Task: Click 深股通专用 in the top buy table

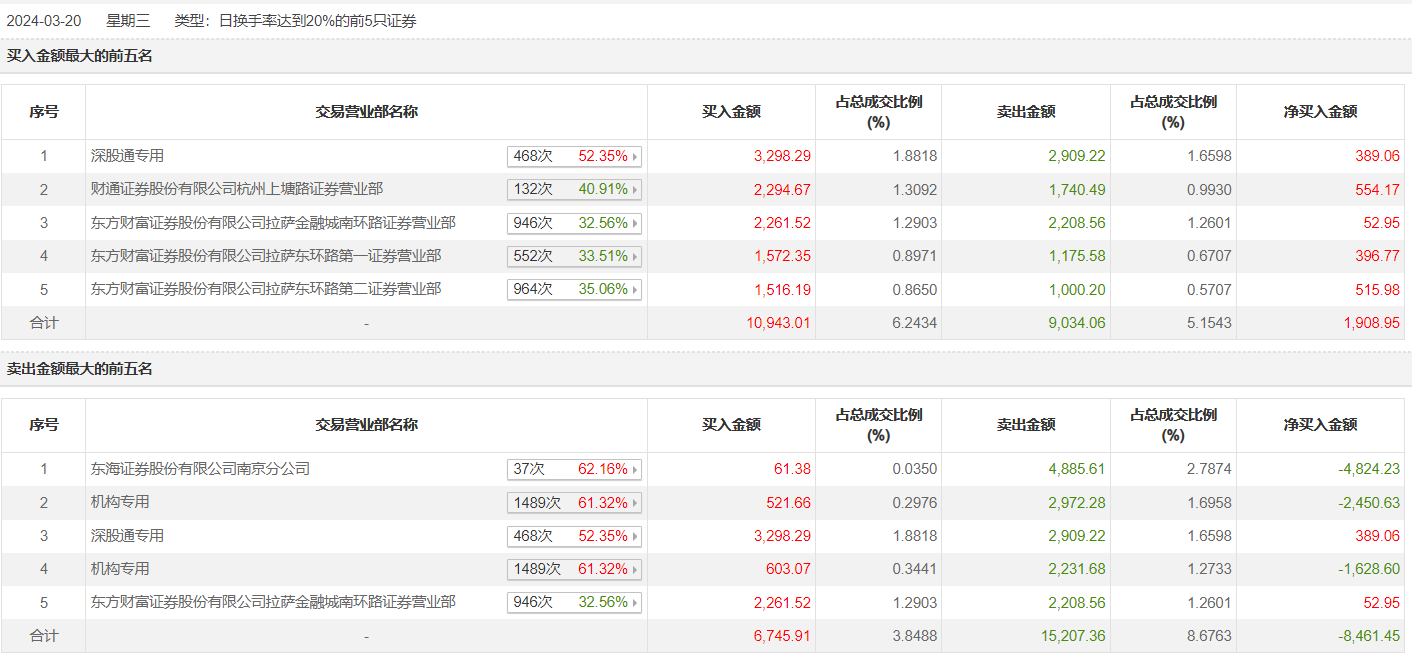Action: coord(127,156)
